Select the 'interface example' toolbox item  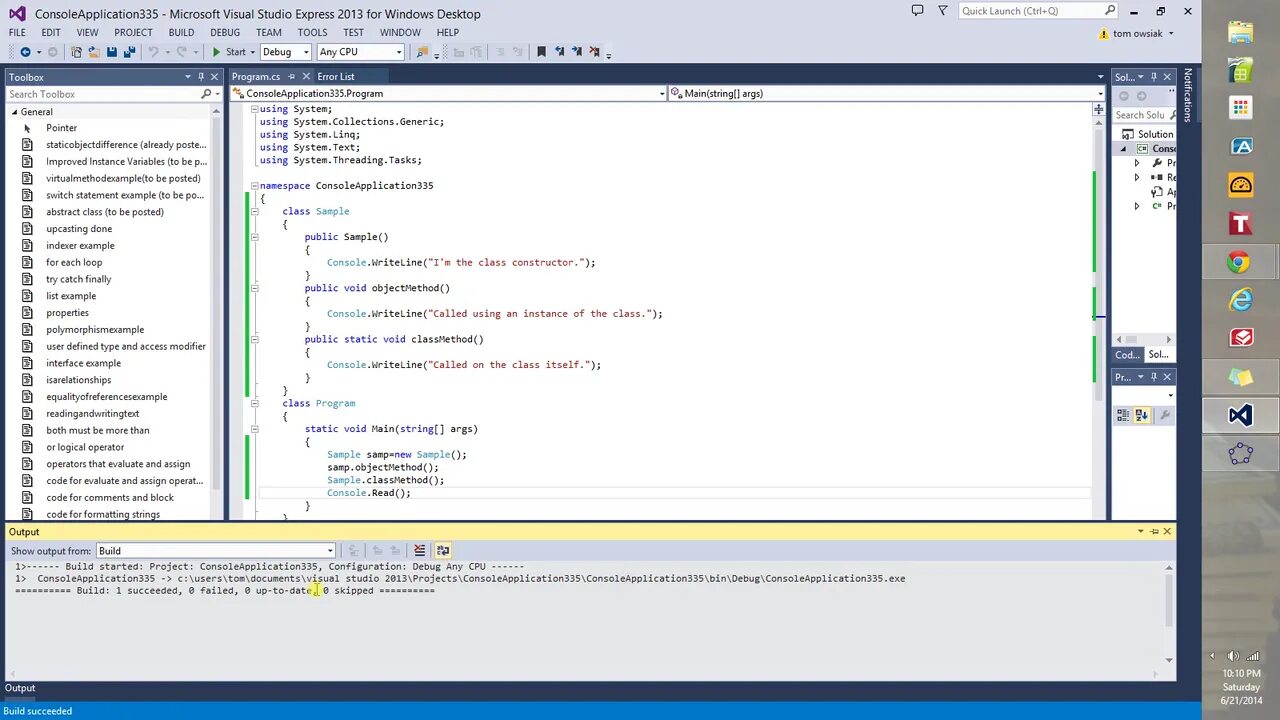[x=83, y=363]
